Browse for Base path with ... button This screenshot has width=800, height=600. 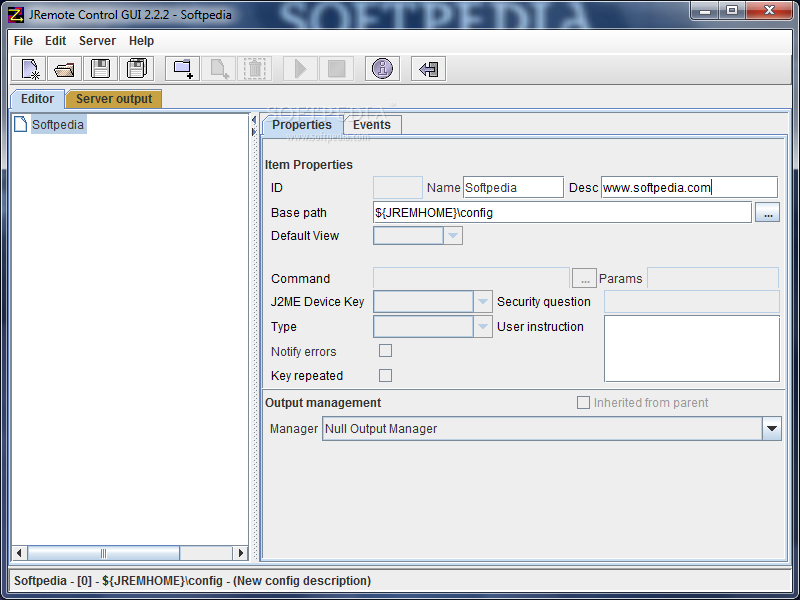(x=768, y=212)
